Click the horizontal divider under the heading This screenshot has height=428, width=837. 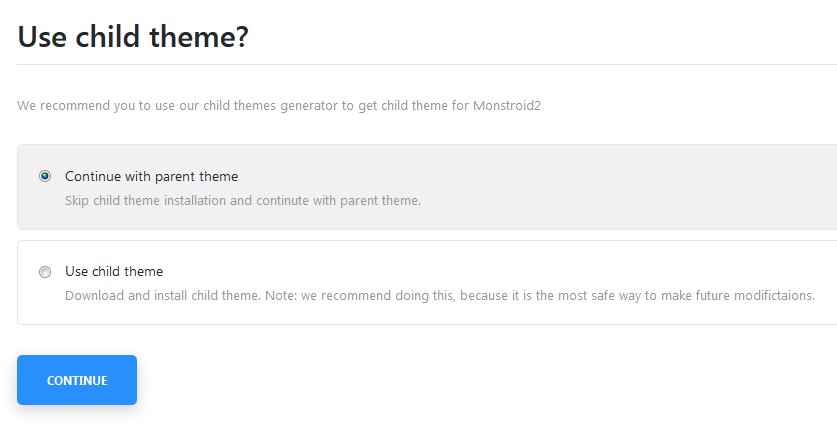[427, 65]
